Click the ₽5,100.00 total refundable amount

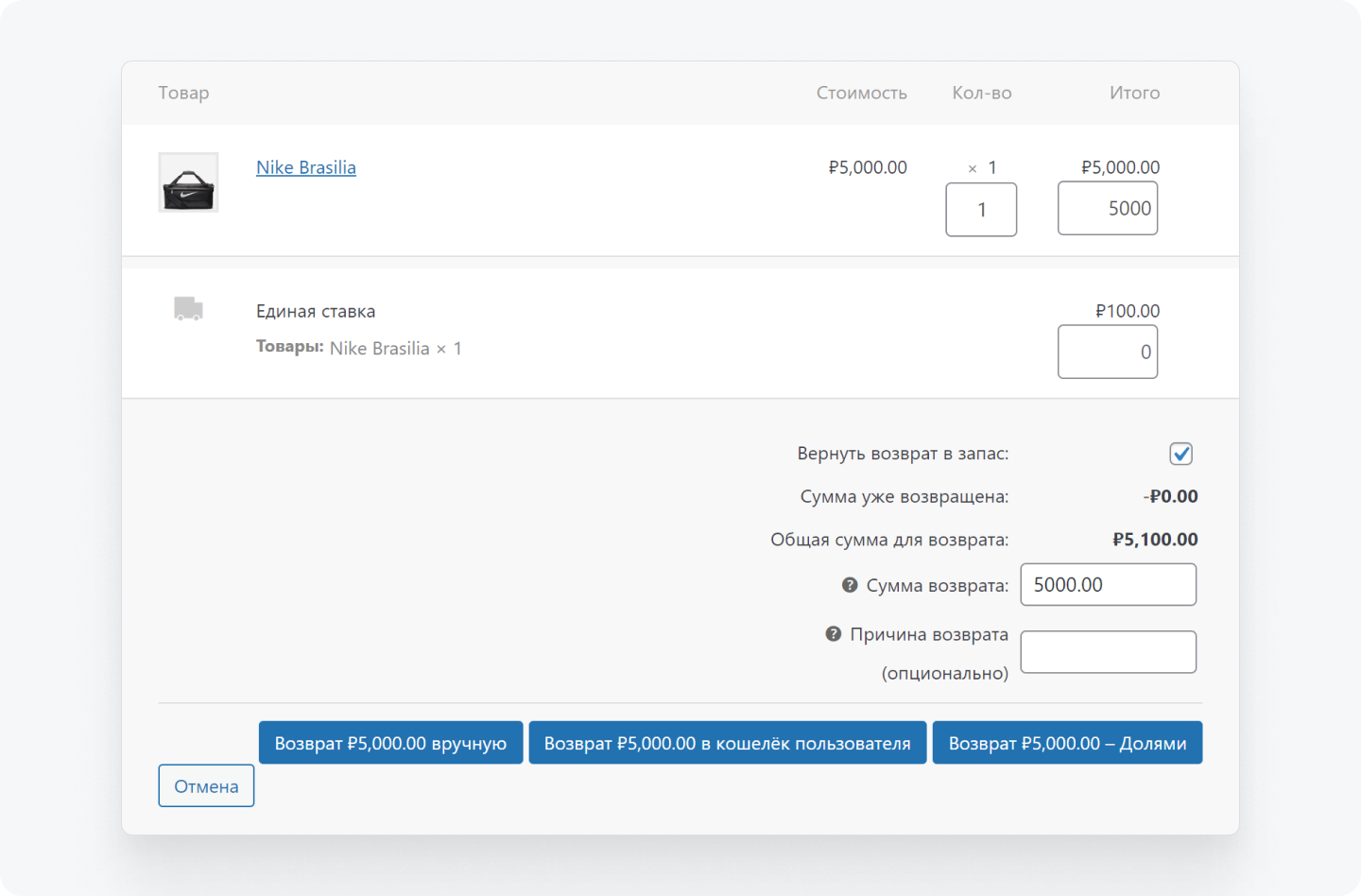1155,540
